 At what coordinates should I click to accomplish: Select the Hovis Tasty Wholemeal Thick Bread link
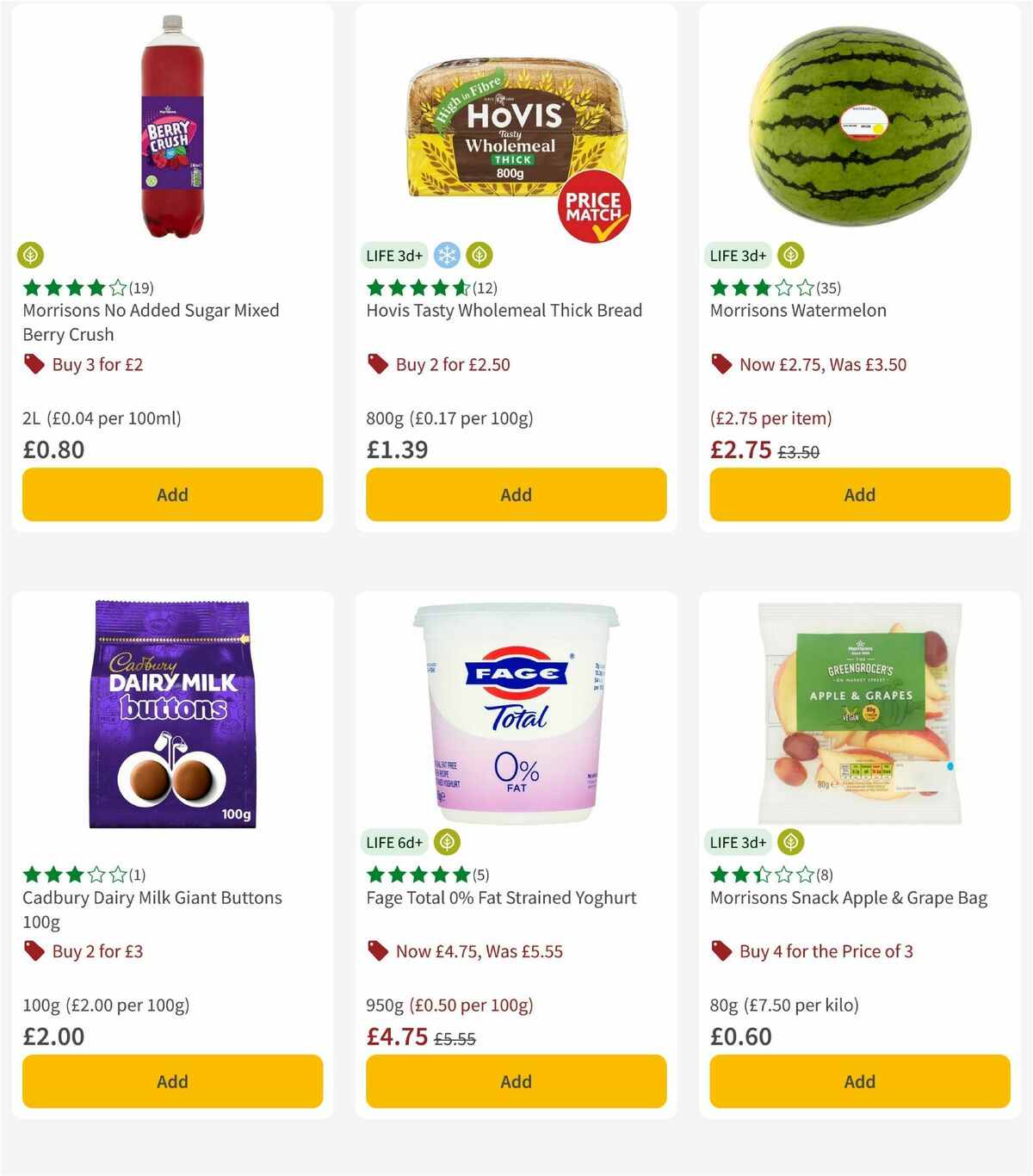coord(504,310)
